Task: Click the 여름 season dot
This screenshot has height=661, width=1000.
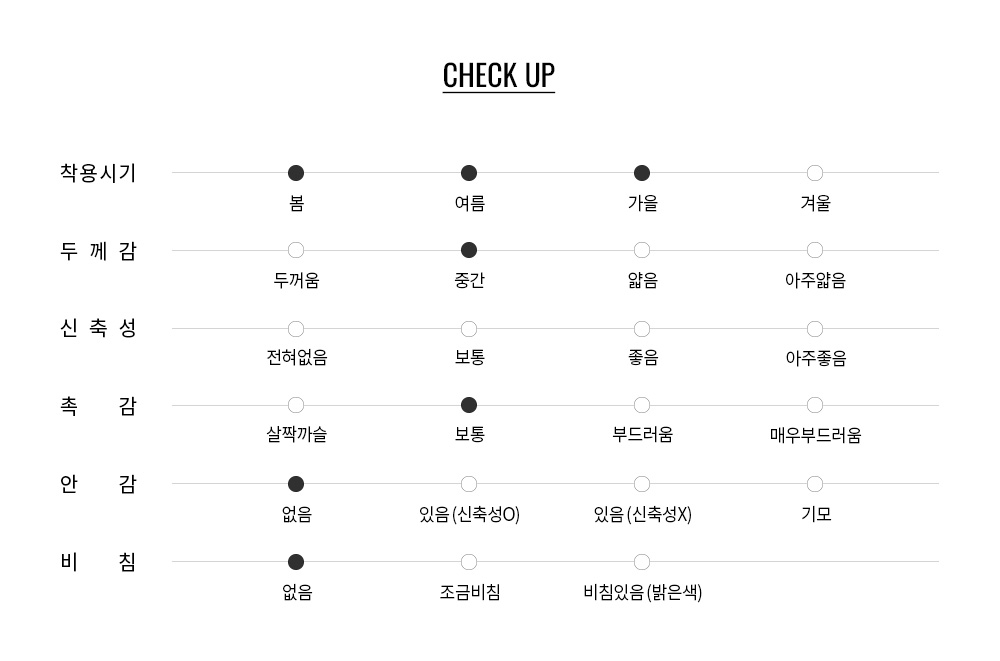Action: 469,173
